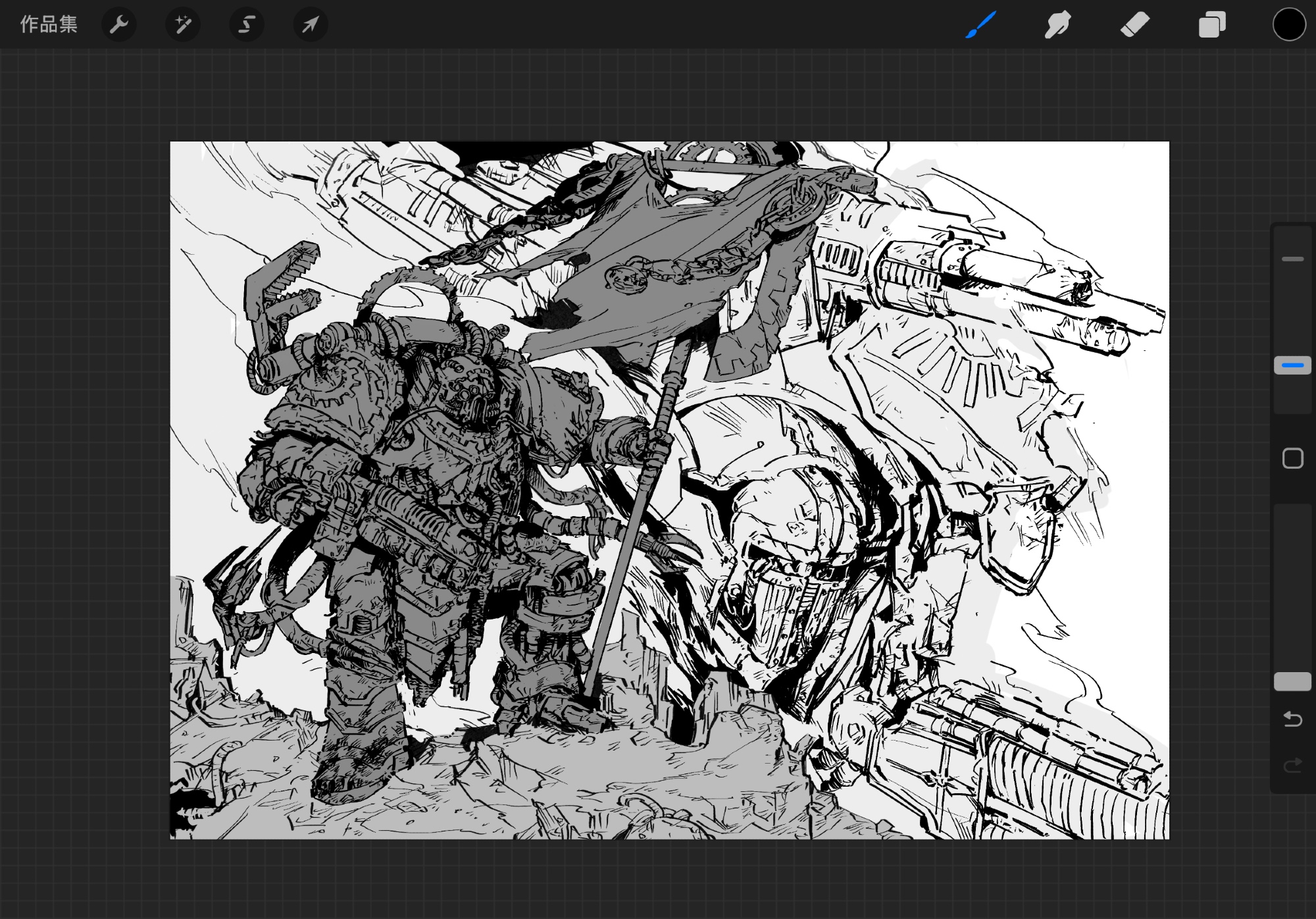
Task: Select the Smudge finger tool
Action: [1058, 25]
